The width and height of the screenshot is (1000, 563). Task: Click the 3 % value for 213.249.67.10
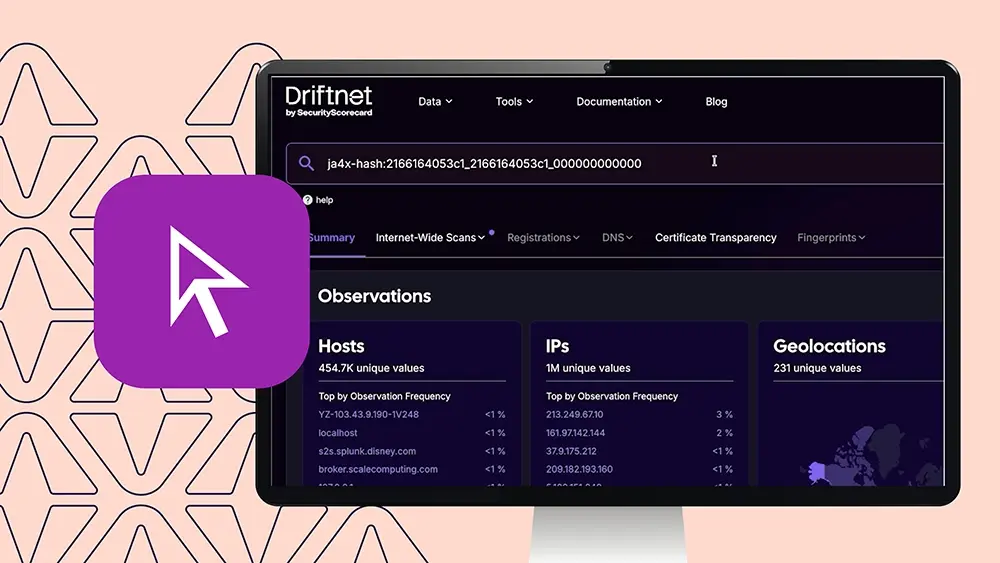point(724,414)
